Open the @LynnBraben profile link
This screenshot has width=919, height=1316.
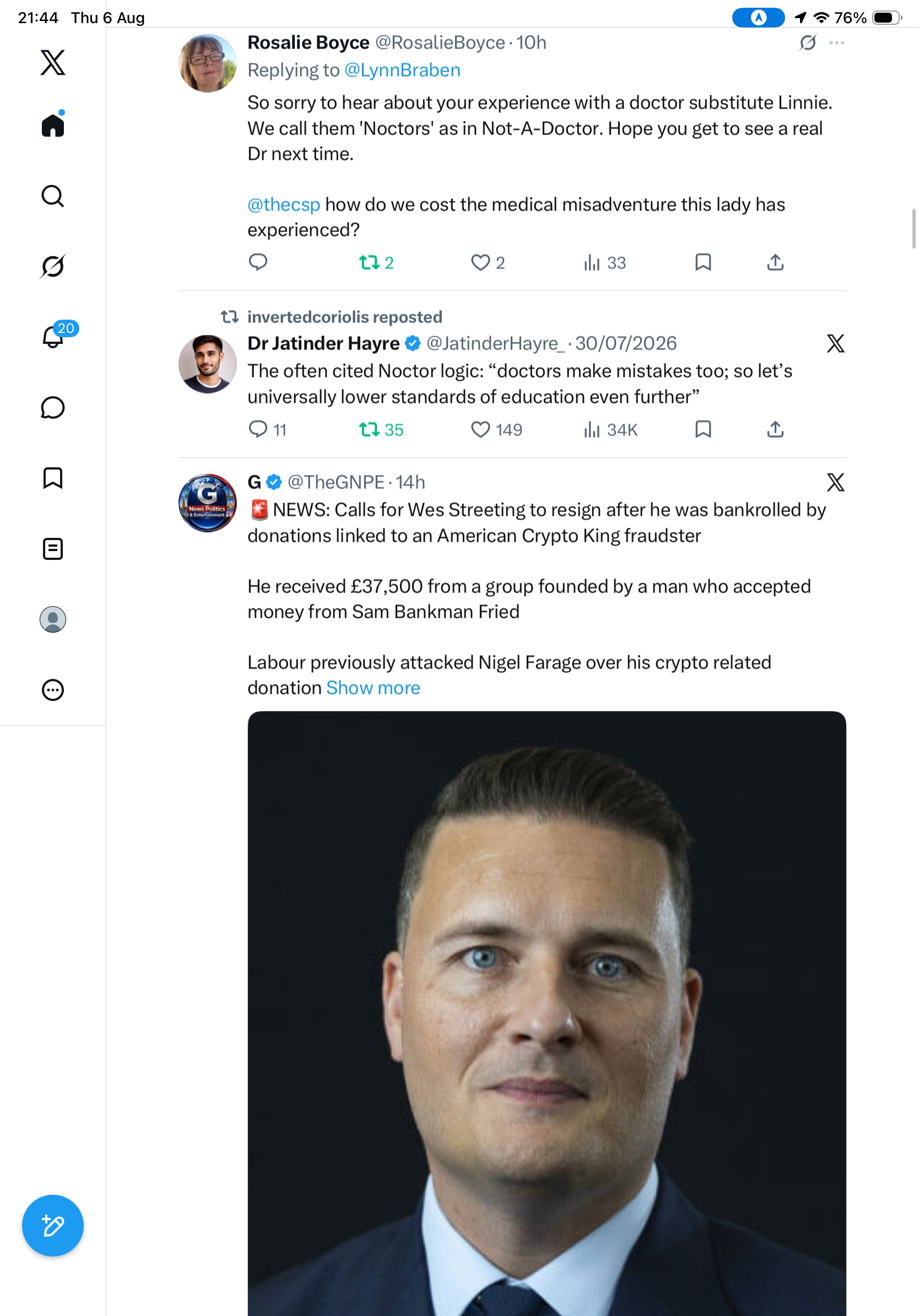(x=402, y=70)
